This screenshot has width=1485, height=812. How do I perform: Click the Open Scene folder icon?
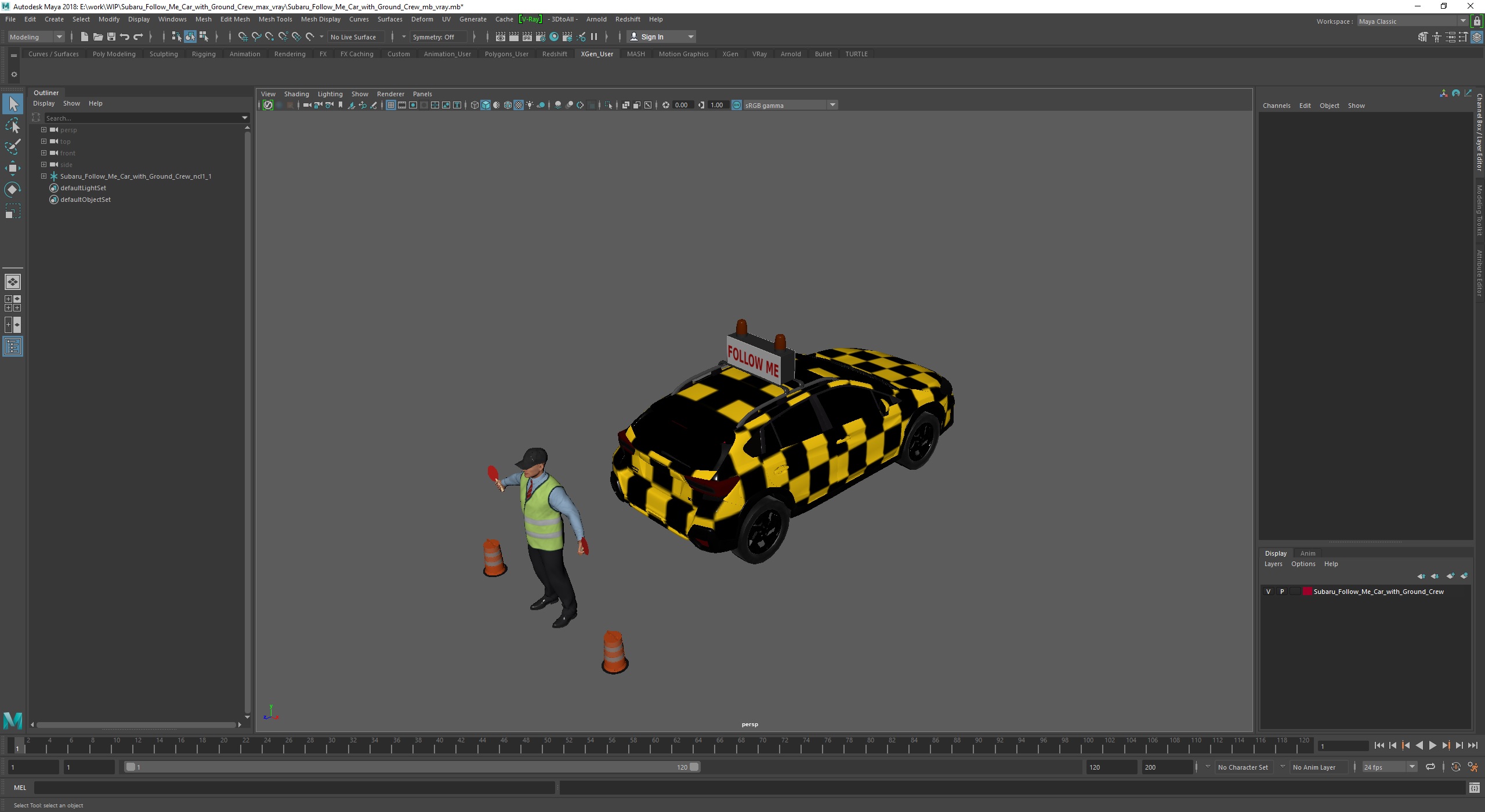[97, 37]
